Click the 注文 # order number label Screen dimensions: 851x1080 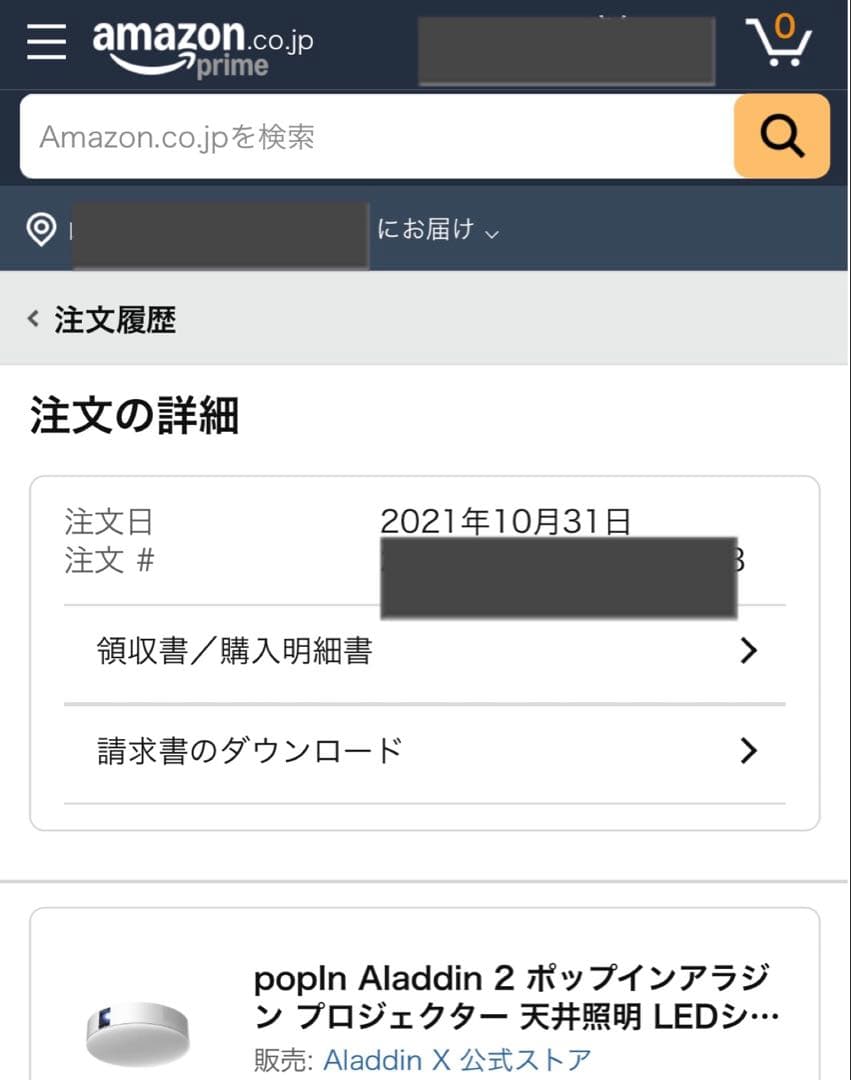pyautogui.click(x=109, y=561)
